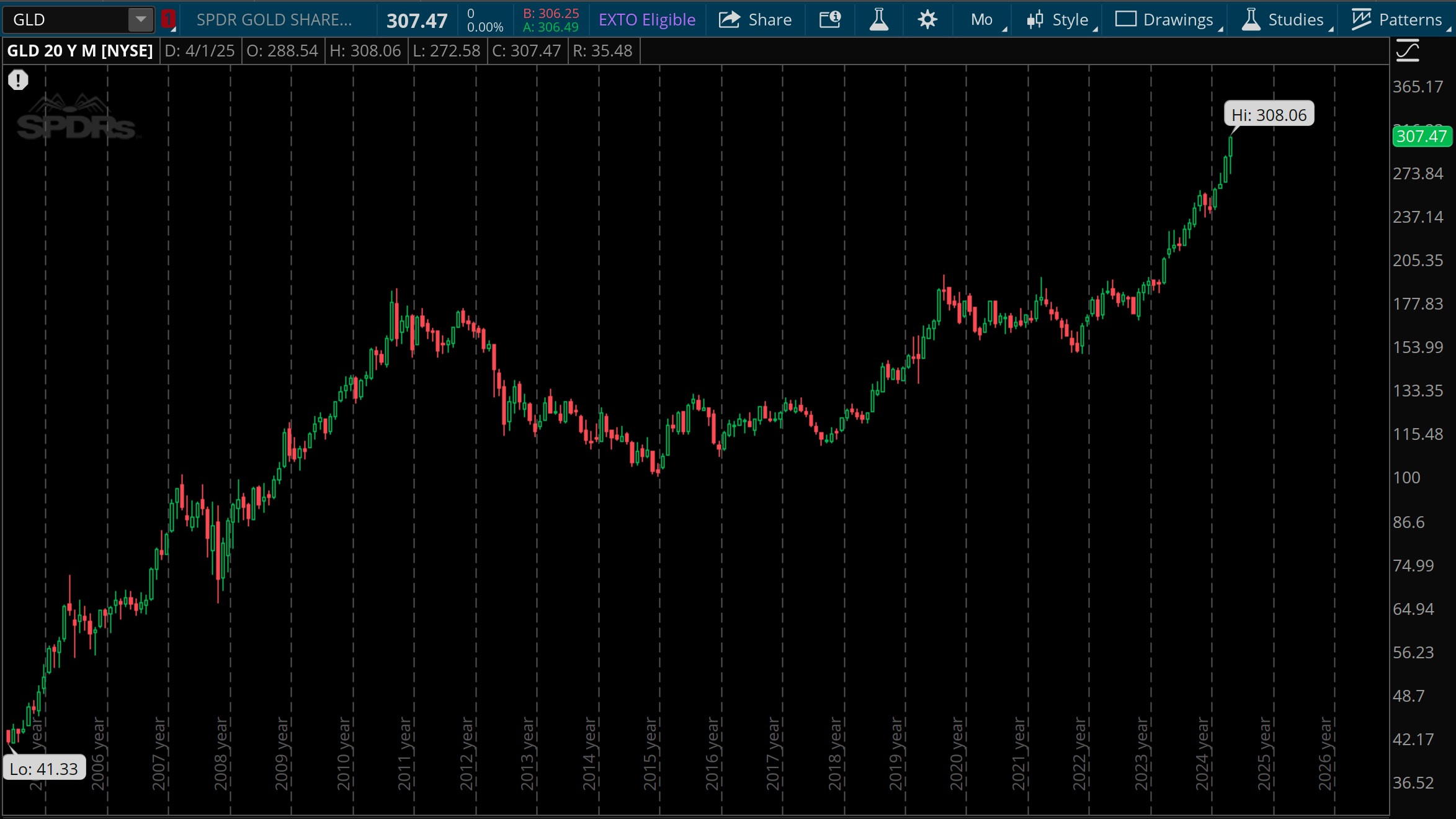Click the 74.99 price axis label

click(1414, 565)
